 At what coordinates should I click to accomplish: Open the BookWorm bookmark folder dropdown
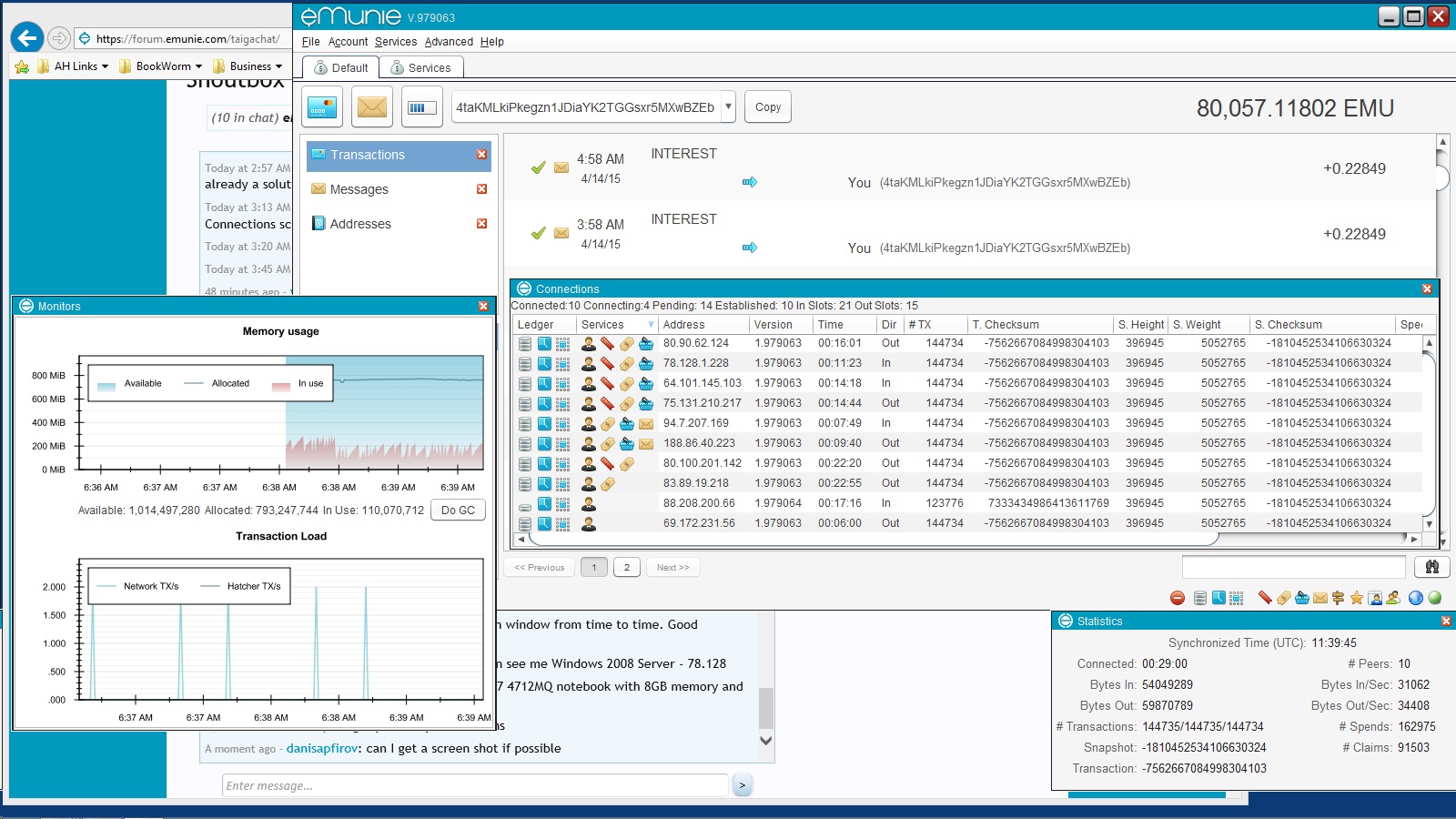(x=160, y=66)
